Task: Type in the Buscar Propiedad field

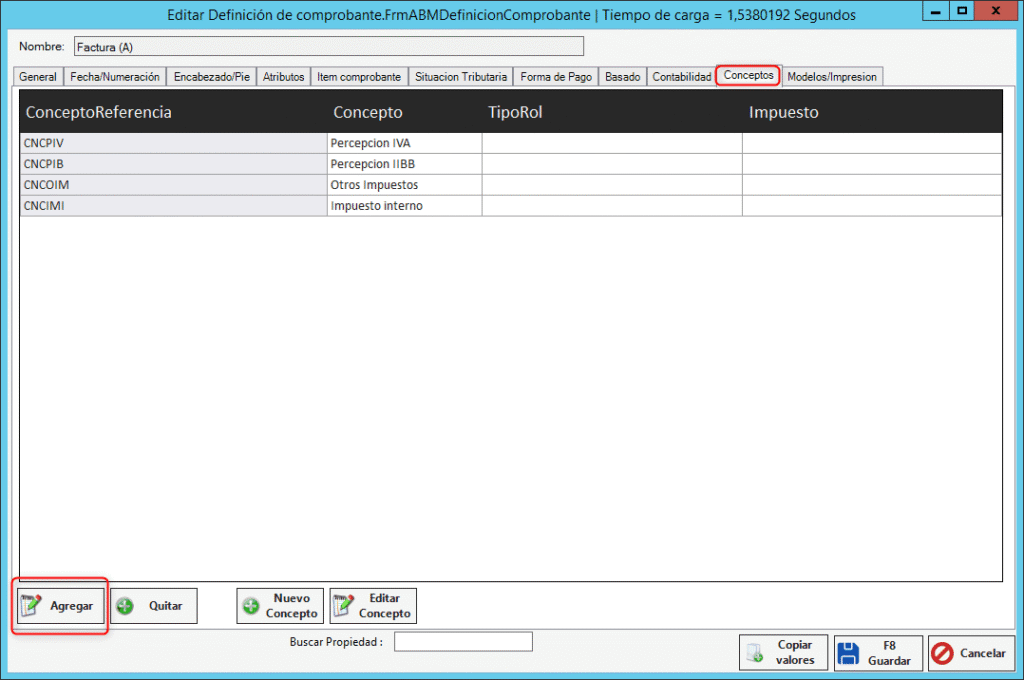Action: (x=463, y=642)
